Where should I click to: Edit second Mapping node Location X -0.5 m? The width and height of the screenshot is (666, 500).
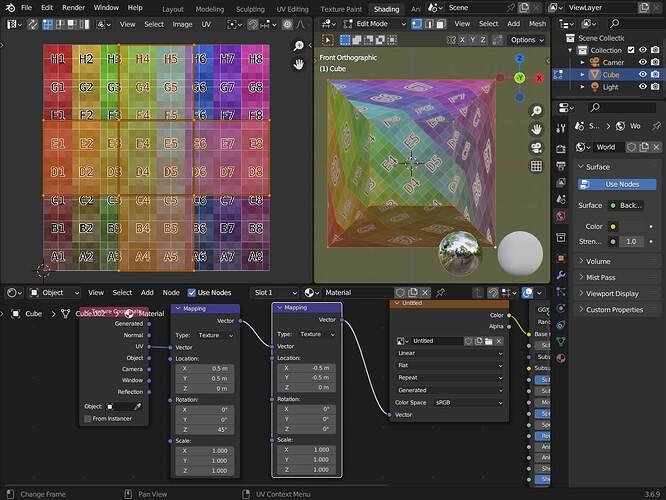coord(306,368)
